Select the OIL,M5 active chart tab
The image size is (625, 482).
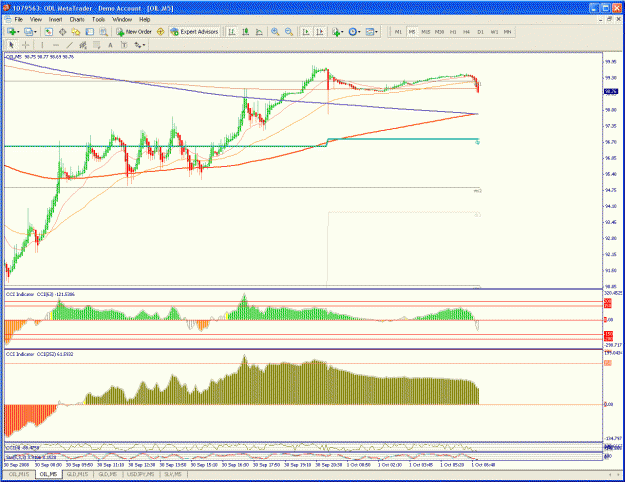tap(48, 474)
